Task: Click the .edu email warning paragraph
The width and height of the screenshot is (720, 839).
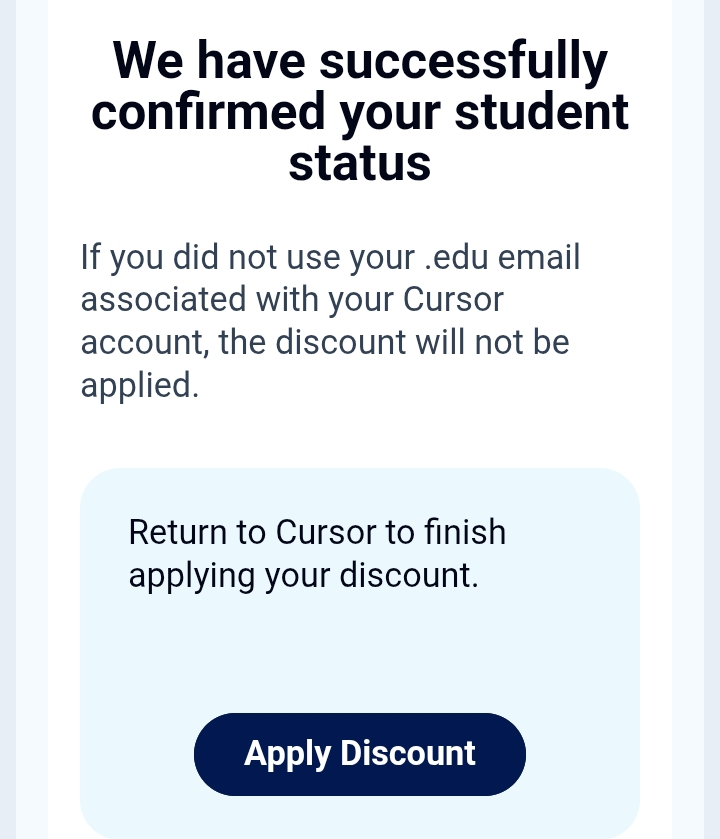Action: 330,321
